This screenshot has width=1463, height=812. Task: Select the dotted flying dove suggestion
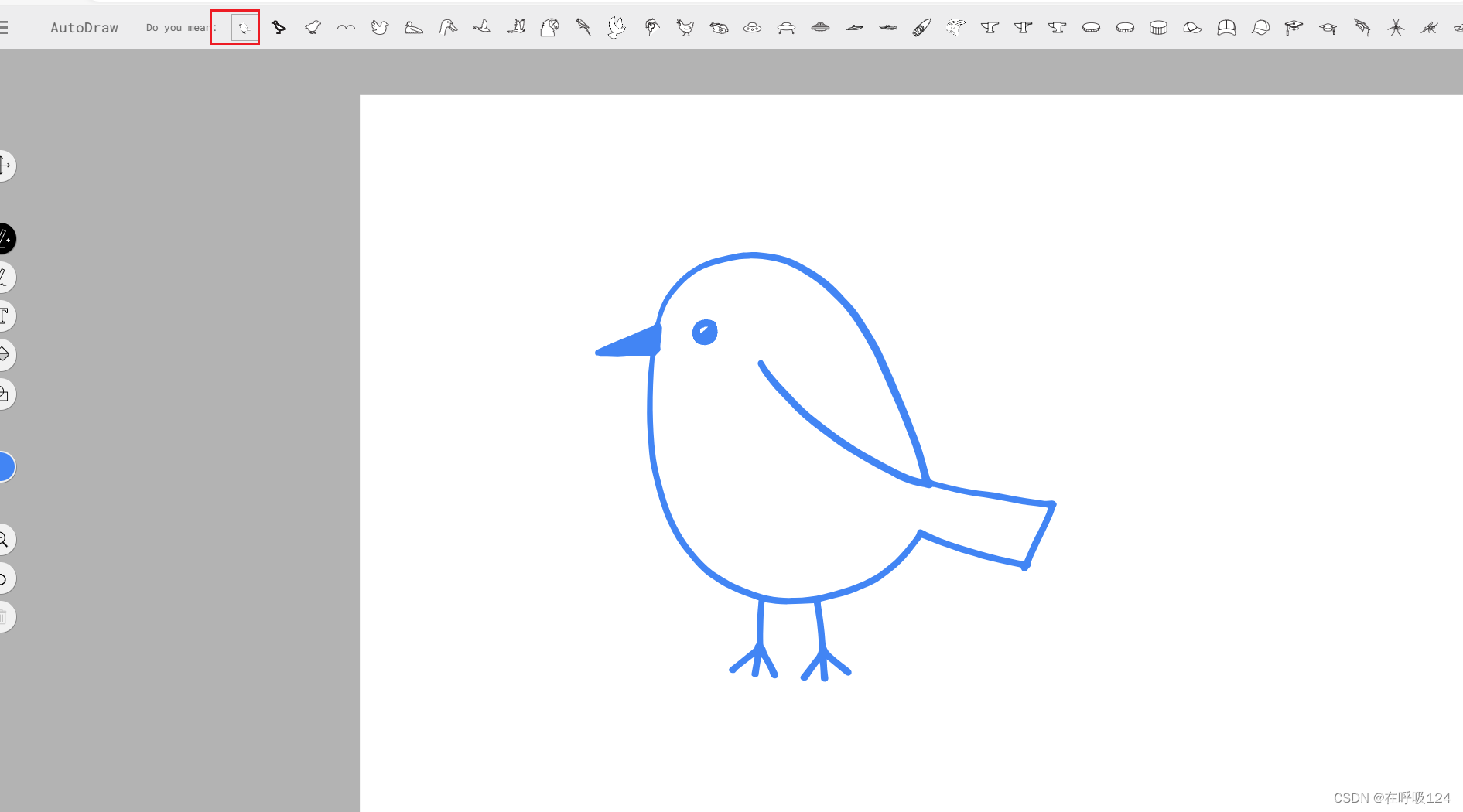point(617,28)
